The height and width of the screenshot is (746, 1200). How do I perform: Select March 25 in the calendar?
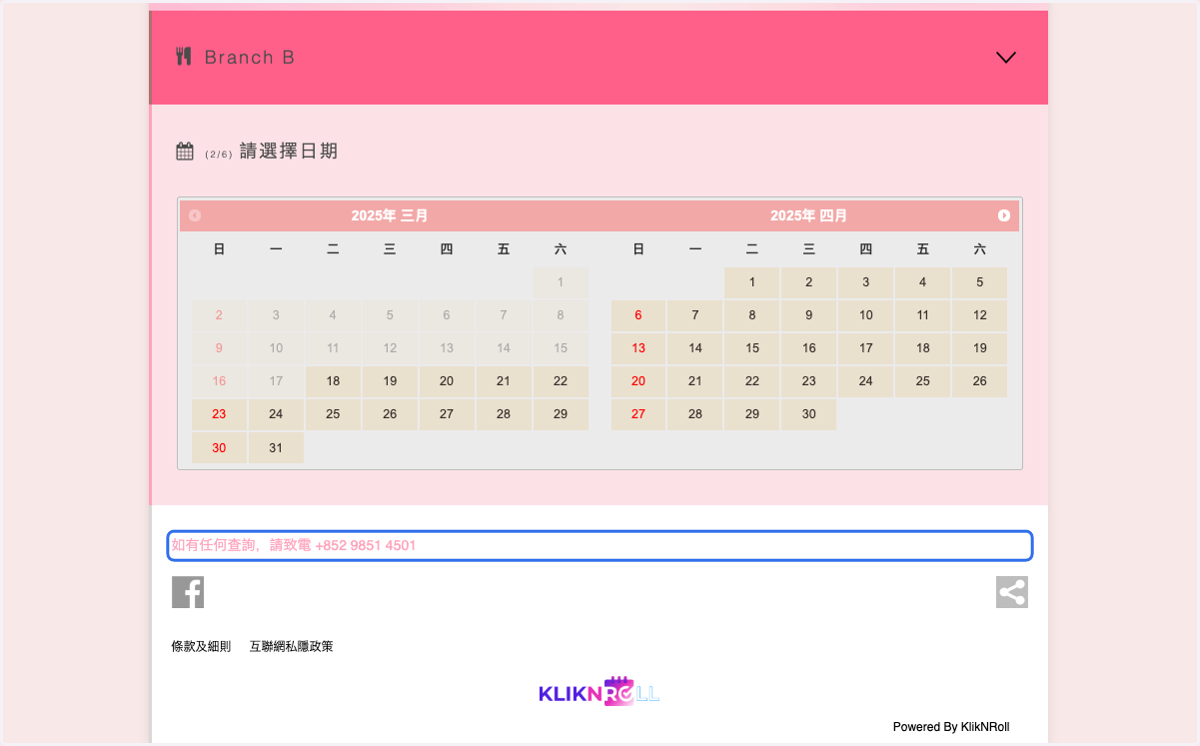coord(333,414)
